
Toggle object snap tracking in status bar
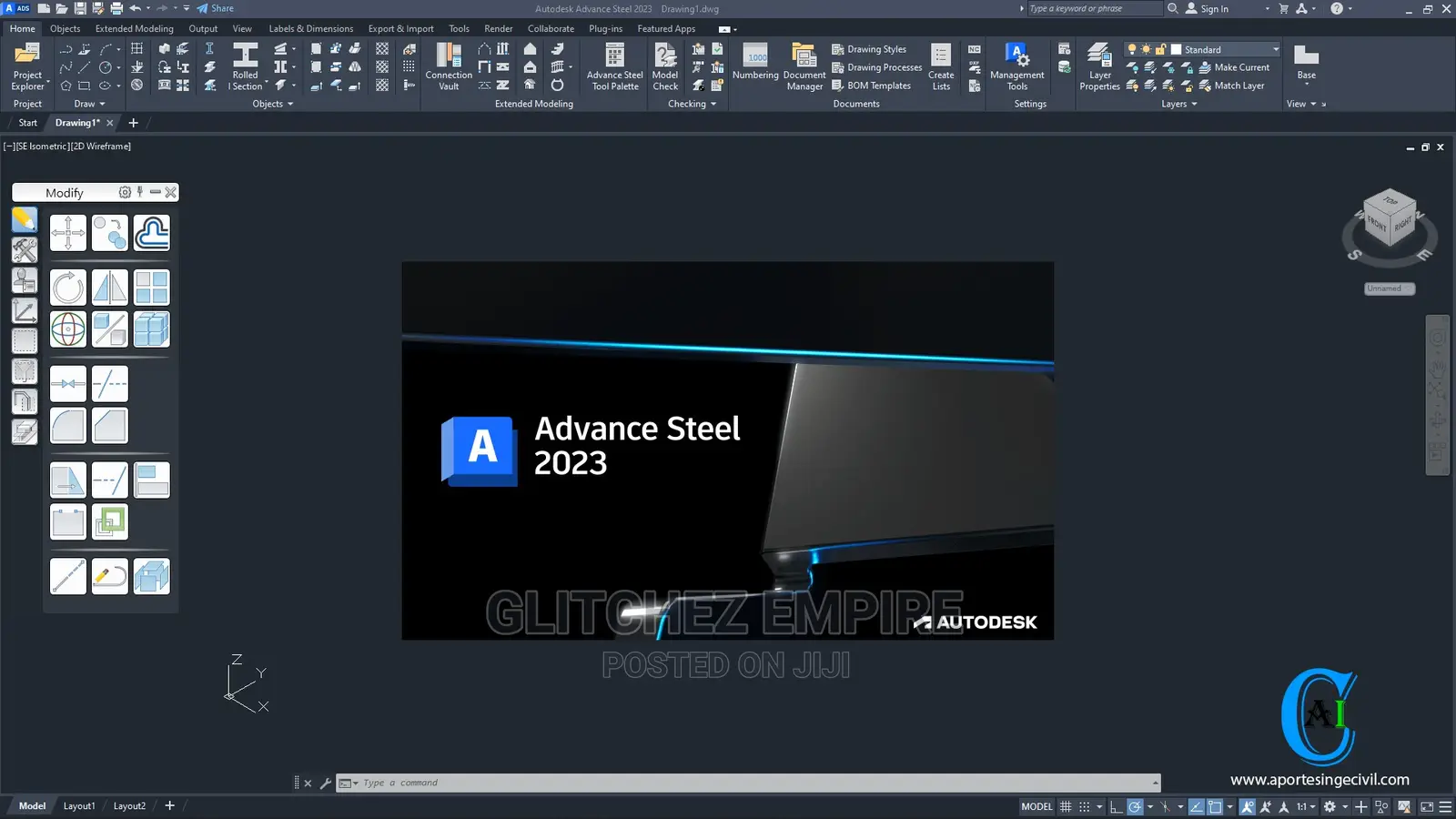coord(1197,806)
